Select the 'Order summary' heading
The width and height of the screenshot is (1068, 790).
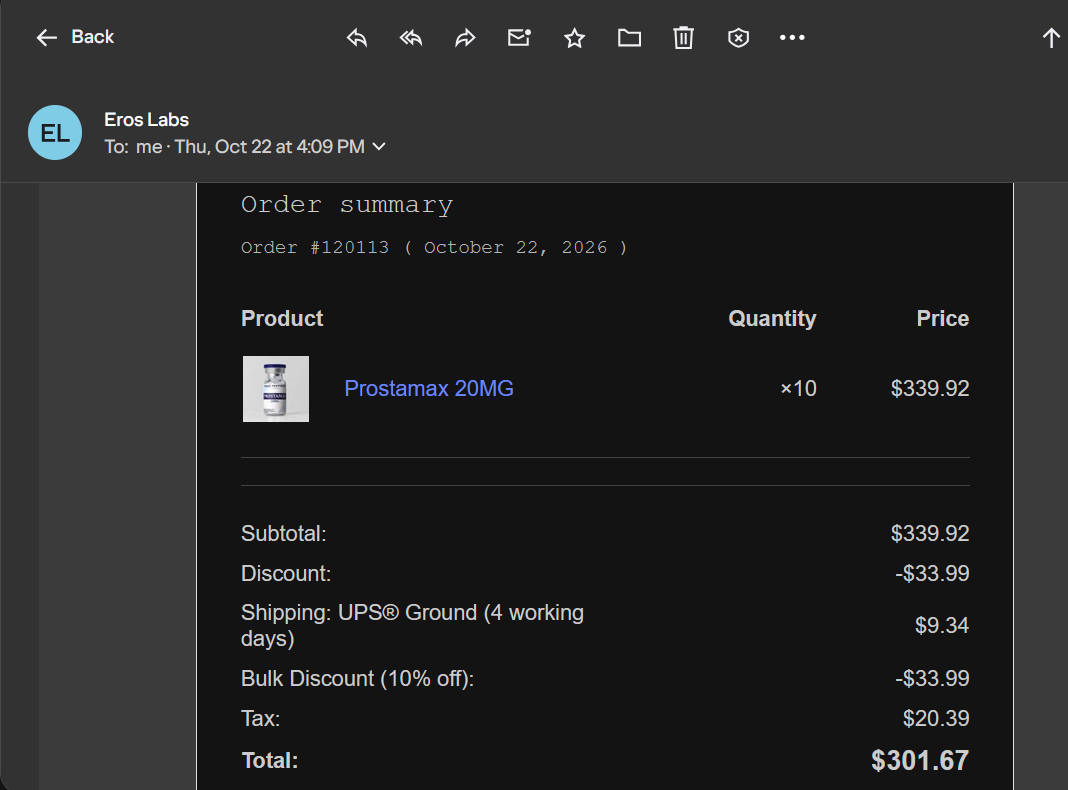point(347,205)
